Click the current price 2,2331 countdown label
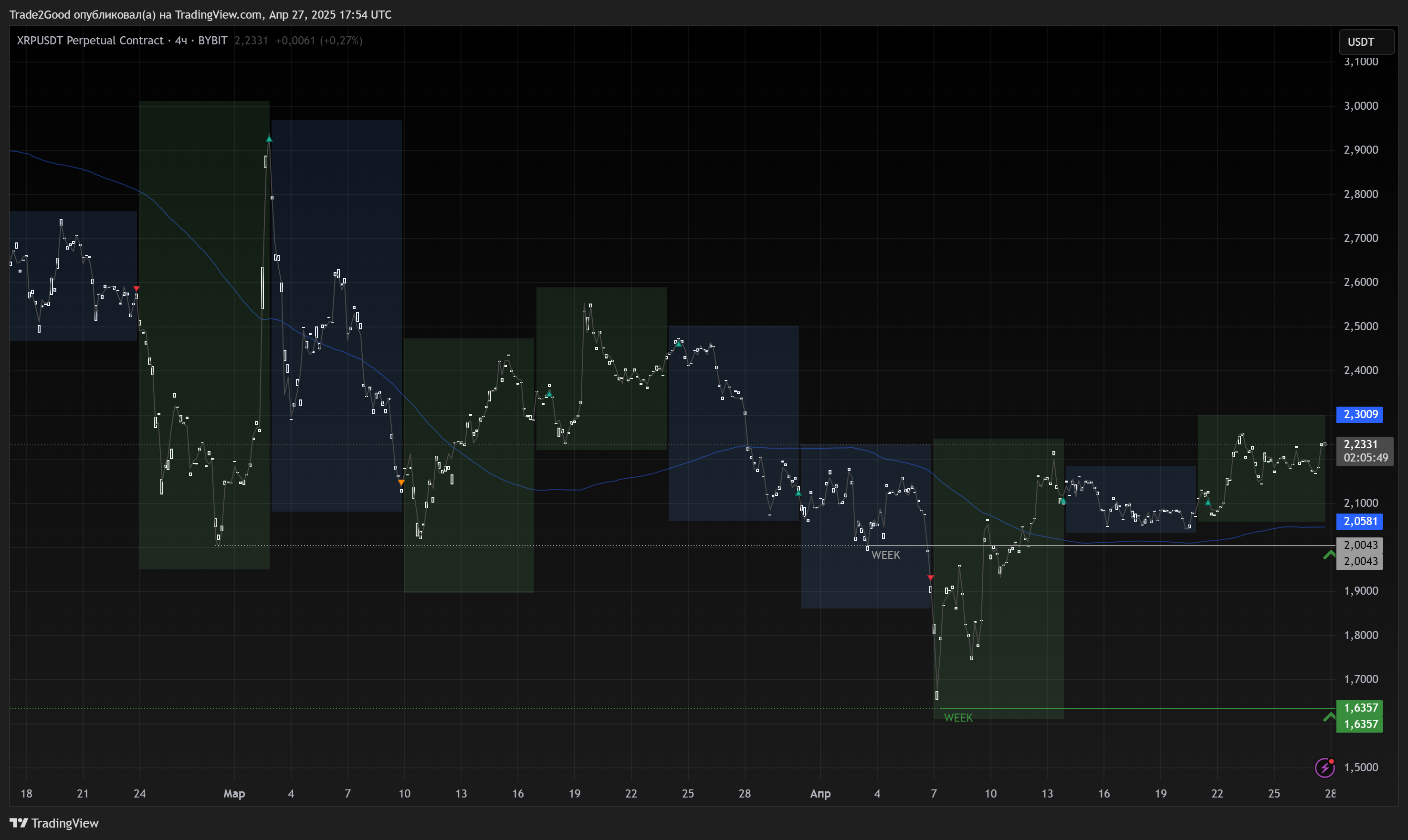Viewport: 1408px width, 840px height. point(1365,451)
